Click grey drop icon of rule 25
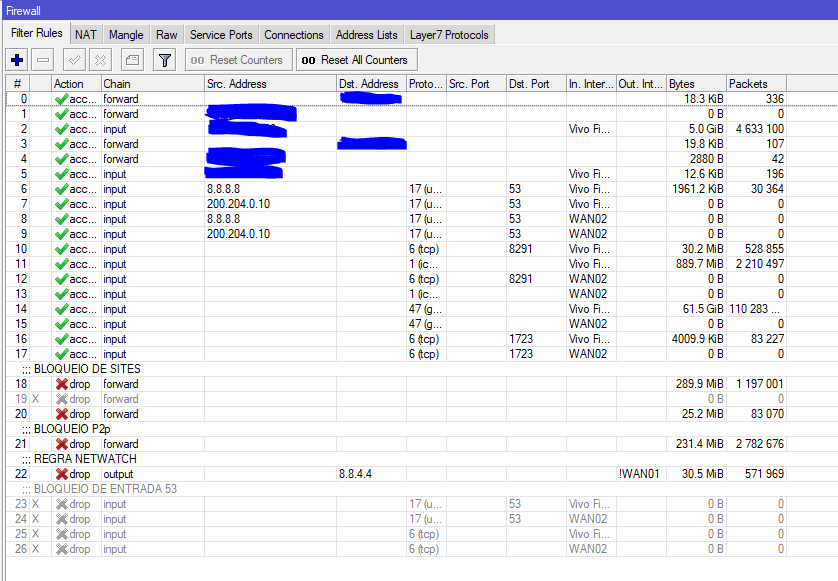 pyautogui.click(x=62, y=533)
